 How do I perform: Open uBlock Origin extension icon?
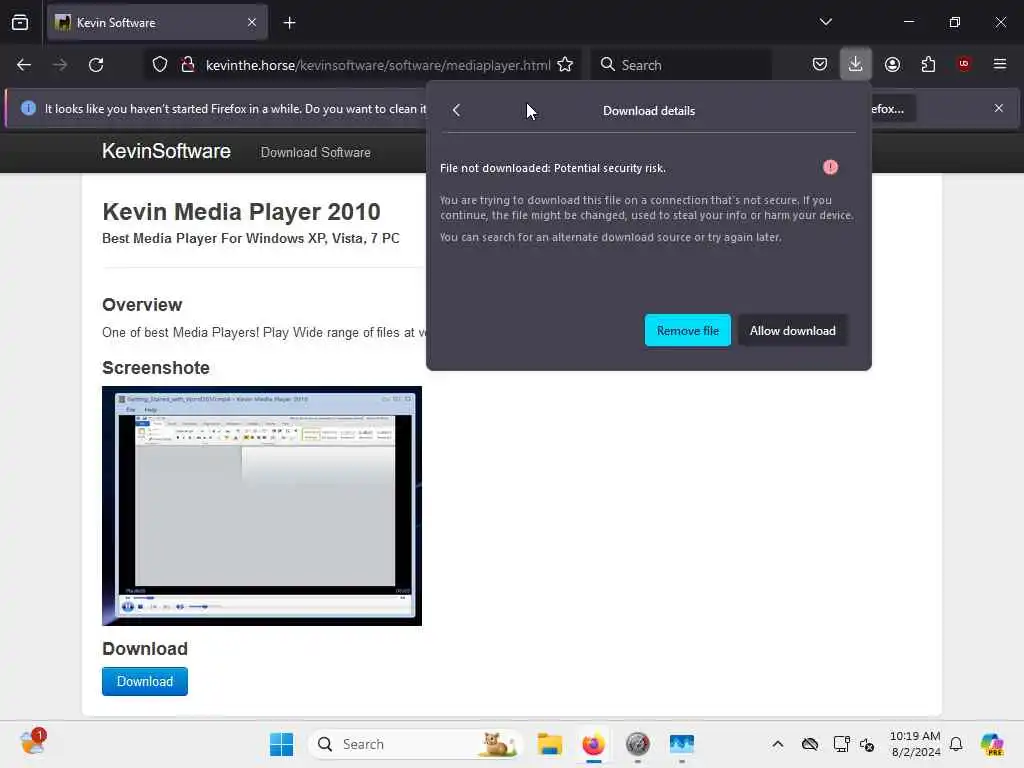coord(964,64)
